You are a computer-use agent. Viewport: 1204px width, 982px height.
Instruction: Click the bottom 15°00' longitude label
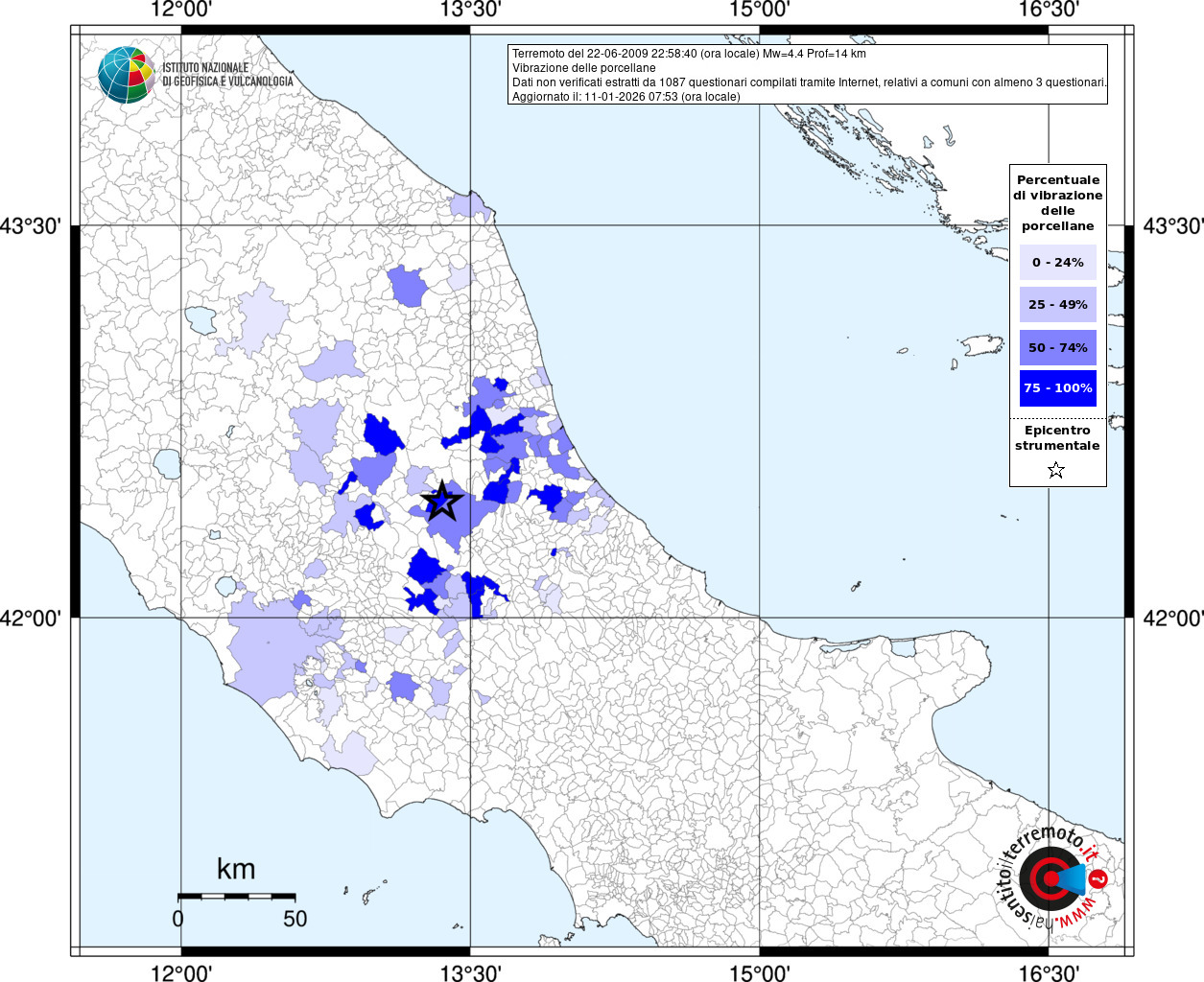pyautogui.click(x=760, y=972)
